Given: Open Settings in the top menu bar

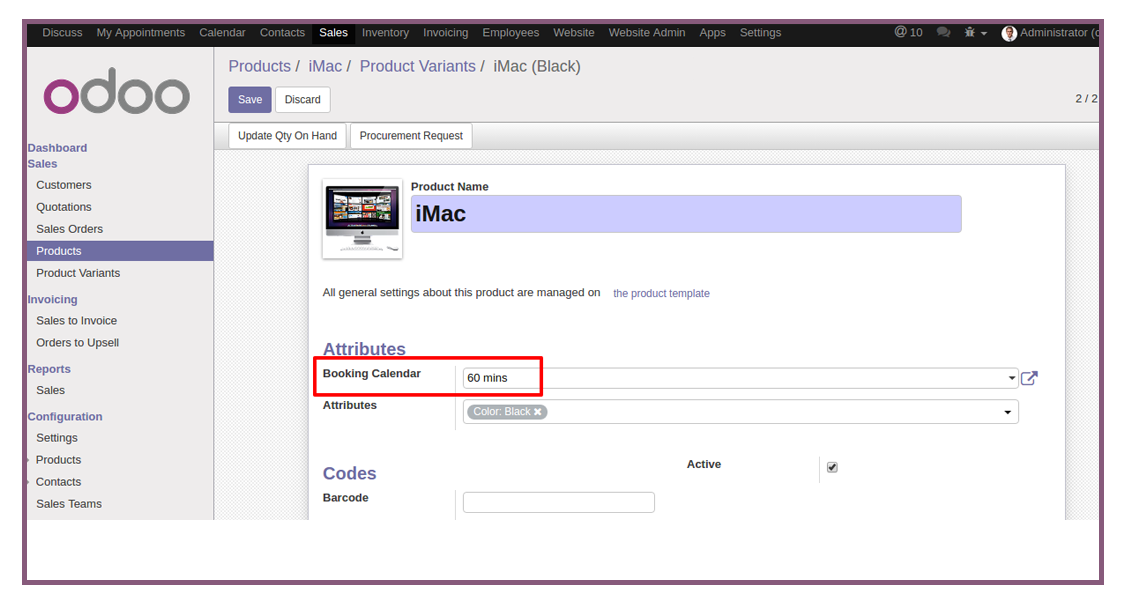Looking at the screenshot, I should point(760,32).
